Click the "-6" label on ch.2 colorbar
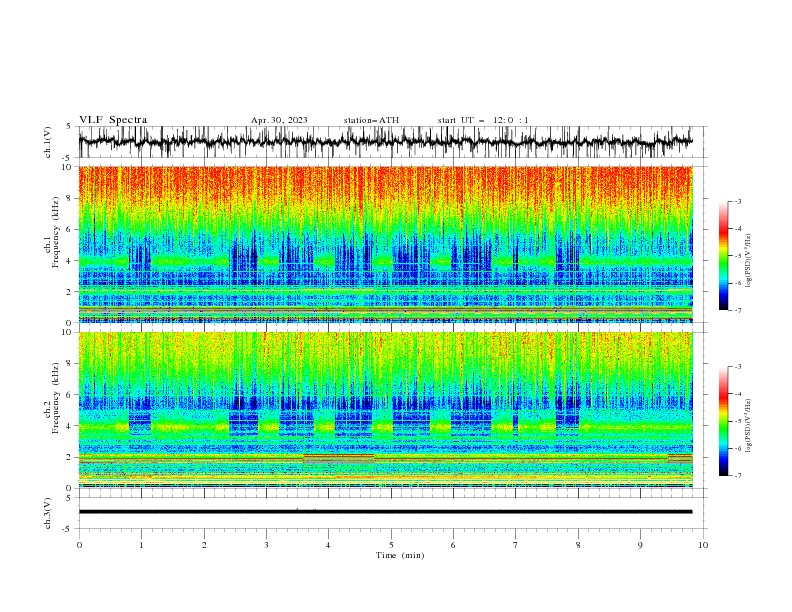Viewport: 792px width, 612px height. pyautogui.click(x=738, y=448)
